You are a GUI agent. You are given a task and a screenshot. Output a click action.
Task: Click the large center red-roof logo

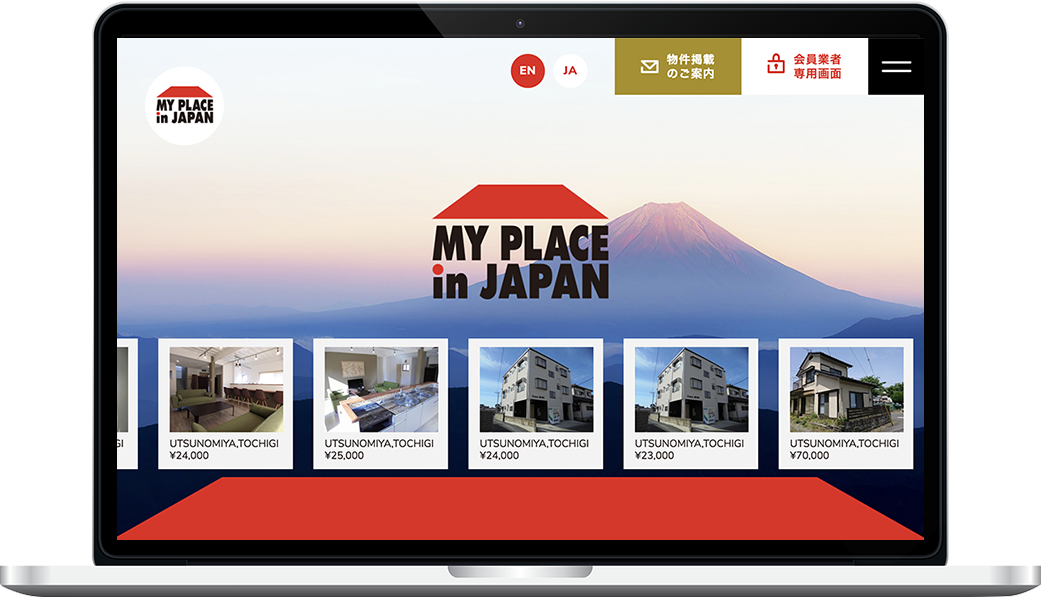(520, 243)
